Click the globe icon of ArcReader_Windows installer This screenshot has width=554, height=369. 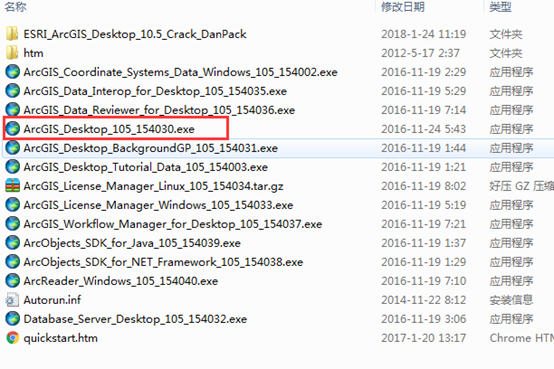tap(13, 281)
